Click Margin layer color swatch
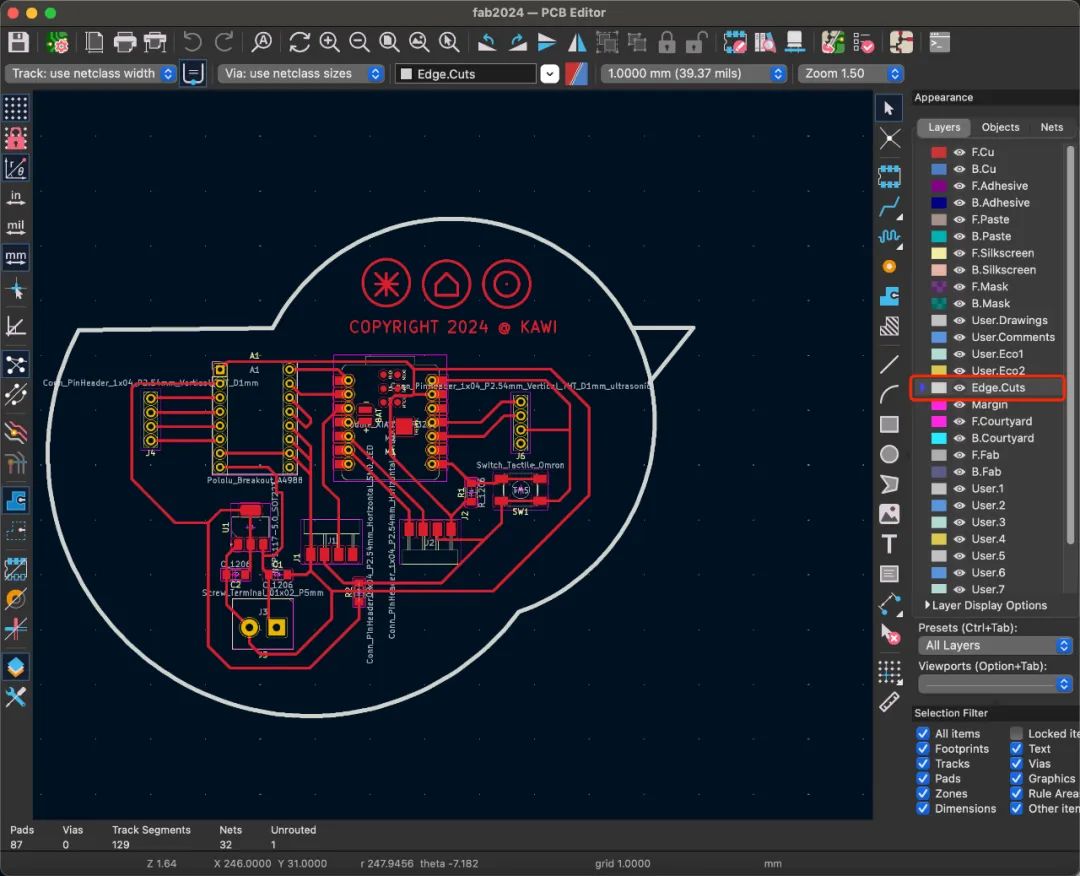The height and width of the screenshot is (876, 1080). pyautogui.click(x=939, y=405)
